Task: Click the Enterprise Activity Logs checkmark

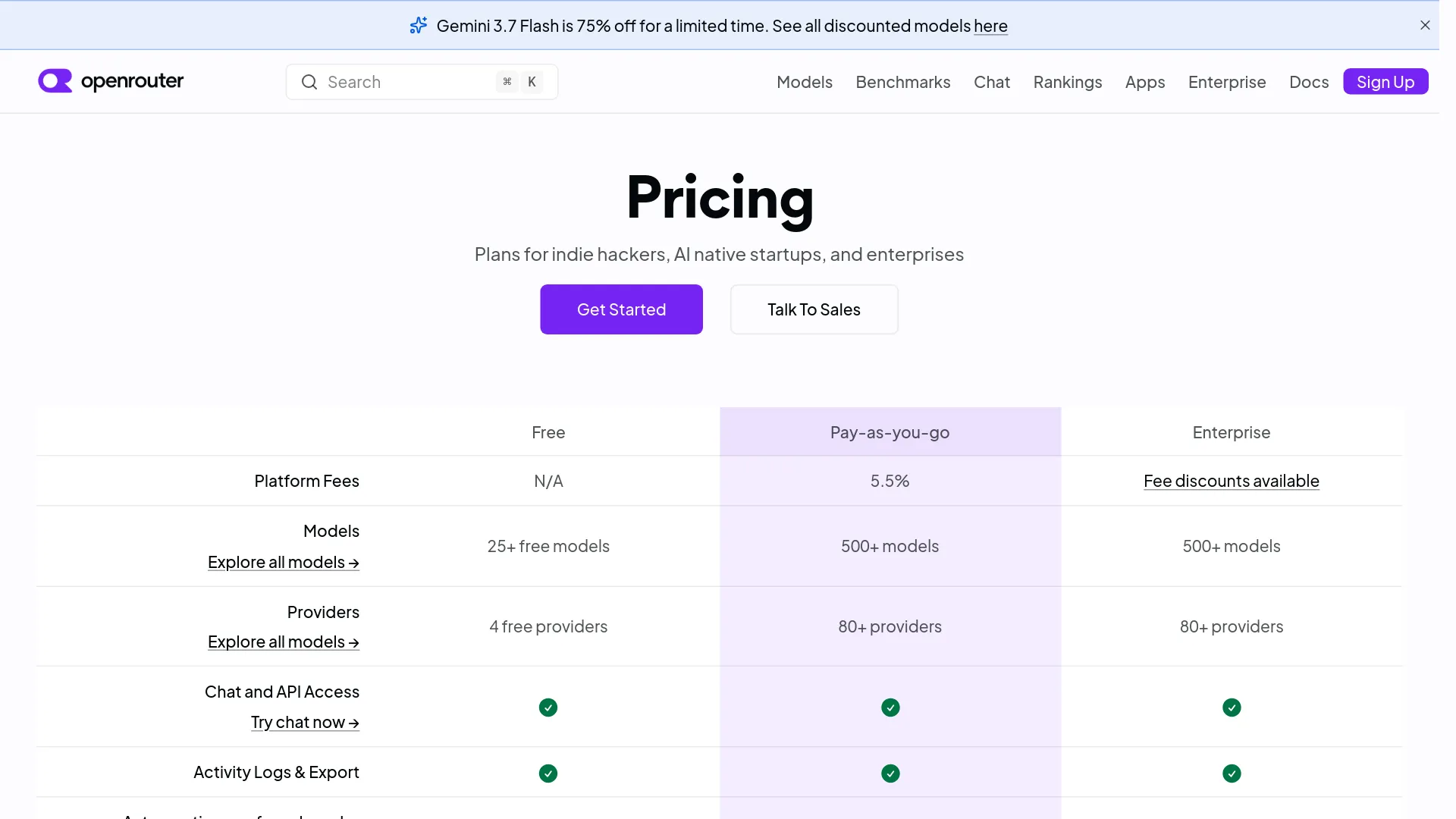Action: coord(1232,773)
